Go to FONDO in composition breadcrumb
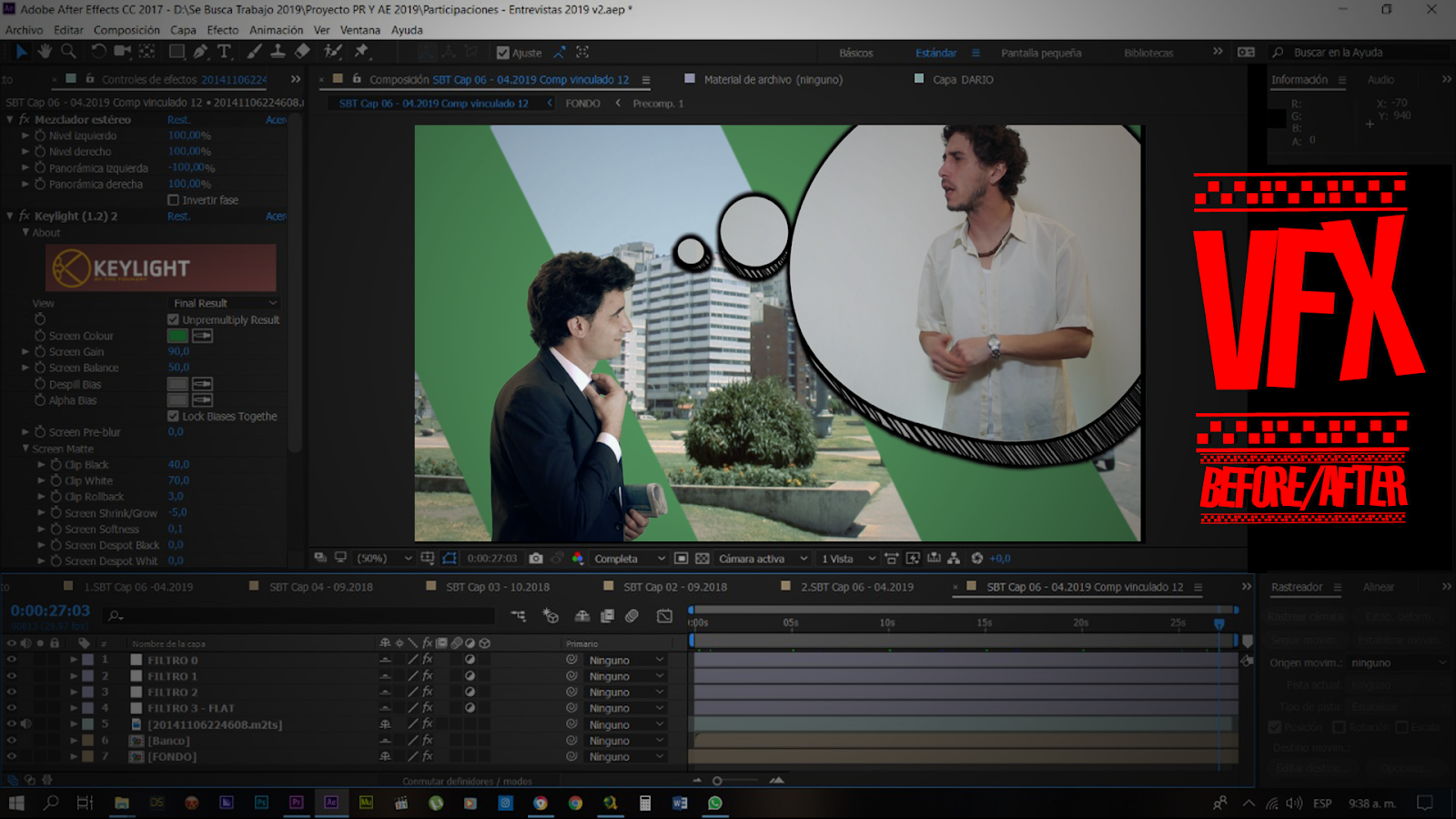The height and width of the screenshot is (819, 1456). click(x=582, y=103)
